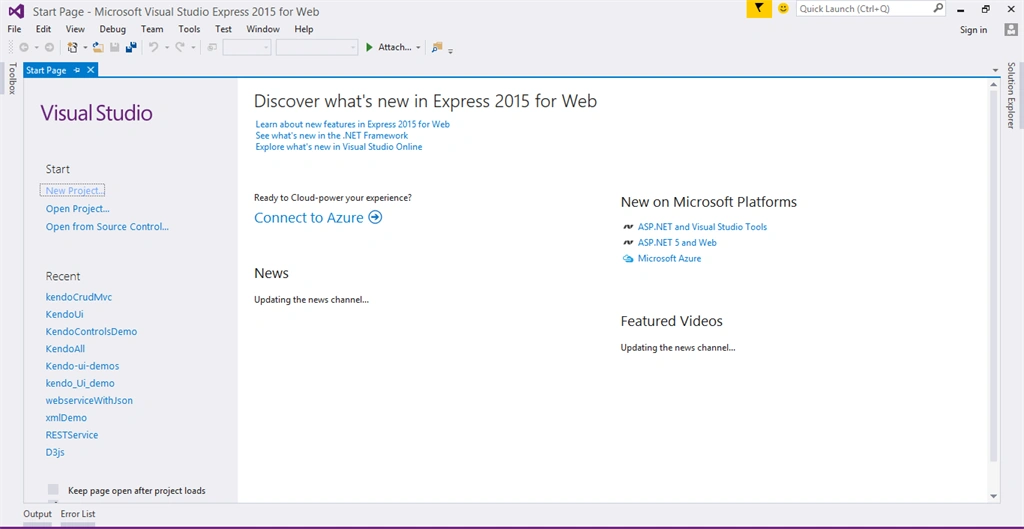Click the Open Project link
The width and height of the screenshot is (1024, 529).
[x=78, y=209]
